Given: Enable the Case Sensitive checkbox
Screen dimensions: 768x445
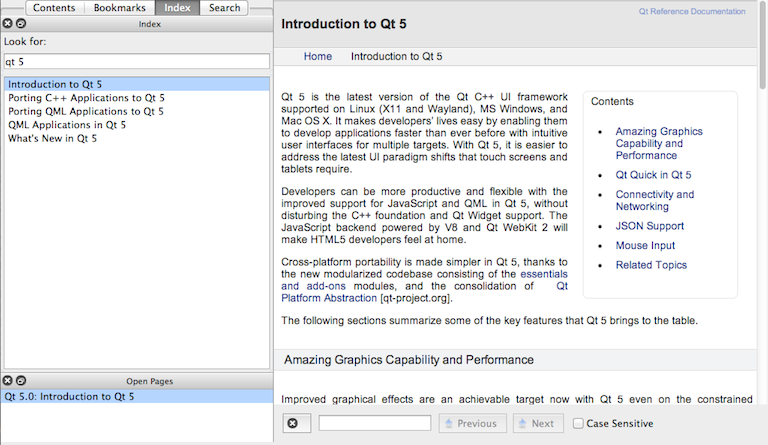Looking at the screenshot, I should 578,423.
